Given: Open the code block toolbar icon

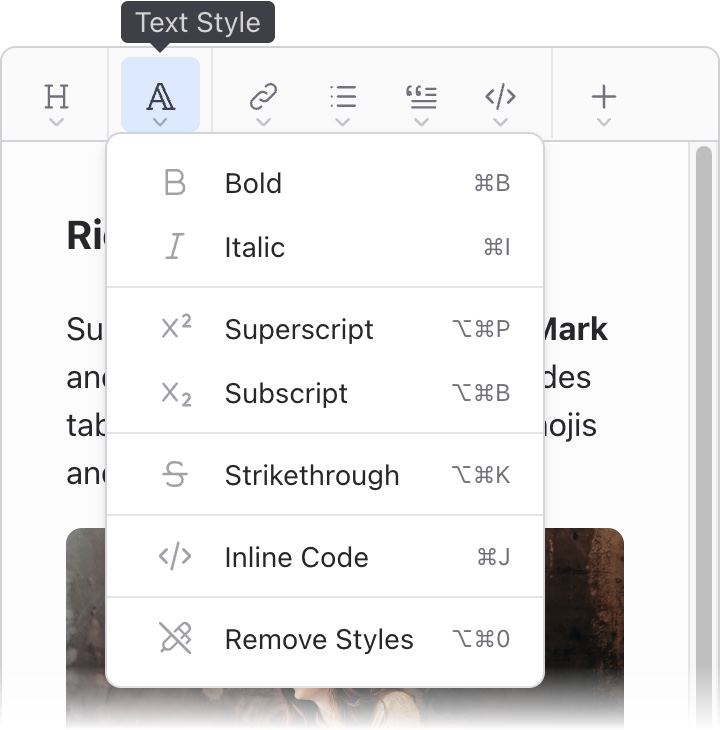Looking at the screenshot, I should click(500, 97).
